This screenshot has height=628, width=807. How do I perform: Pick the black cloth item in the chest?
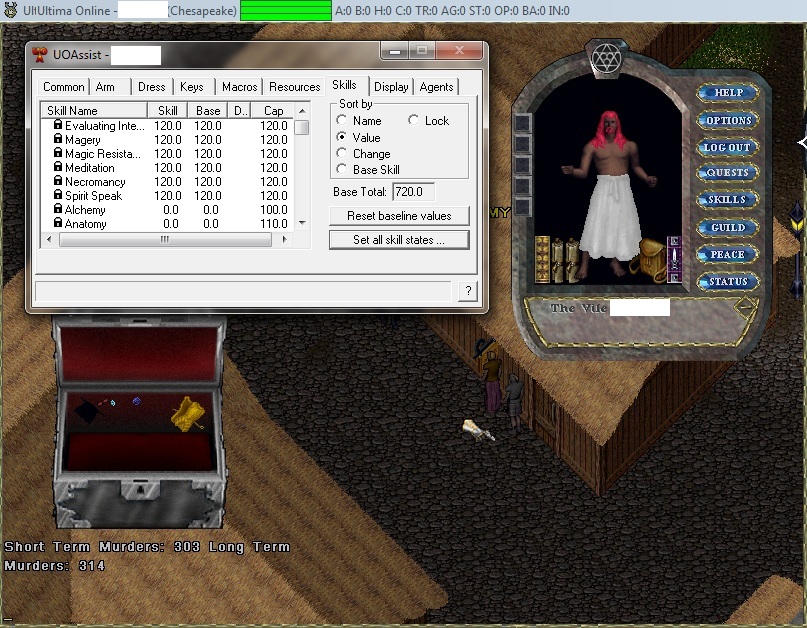[x=87, y=412]
